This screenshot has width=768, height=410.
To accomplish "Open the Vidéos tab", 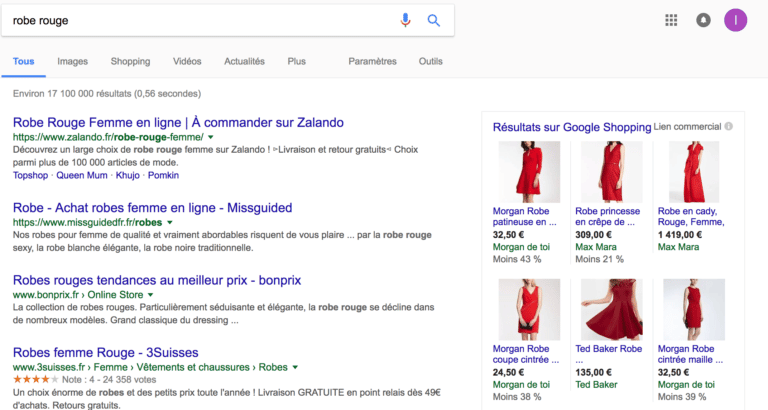I will [x=187, y=61].
